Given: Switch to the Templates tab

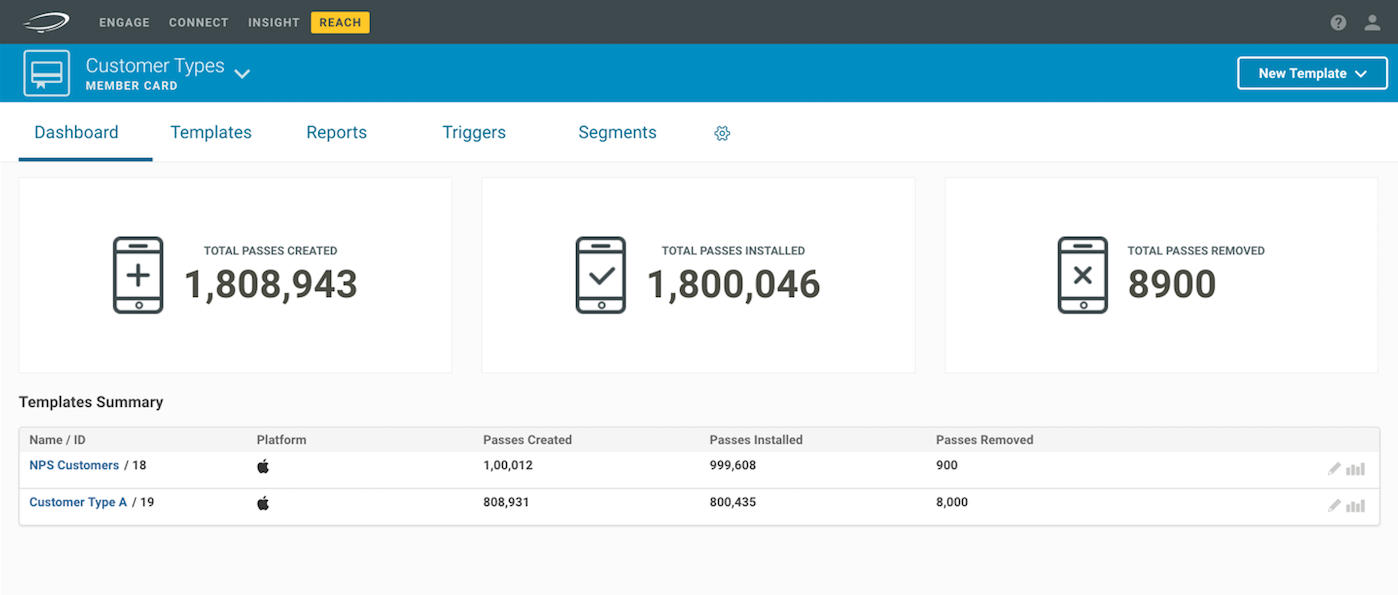Looking at the screenshot, I should tap(211, 132).
